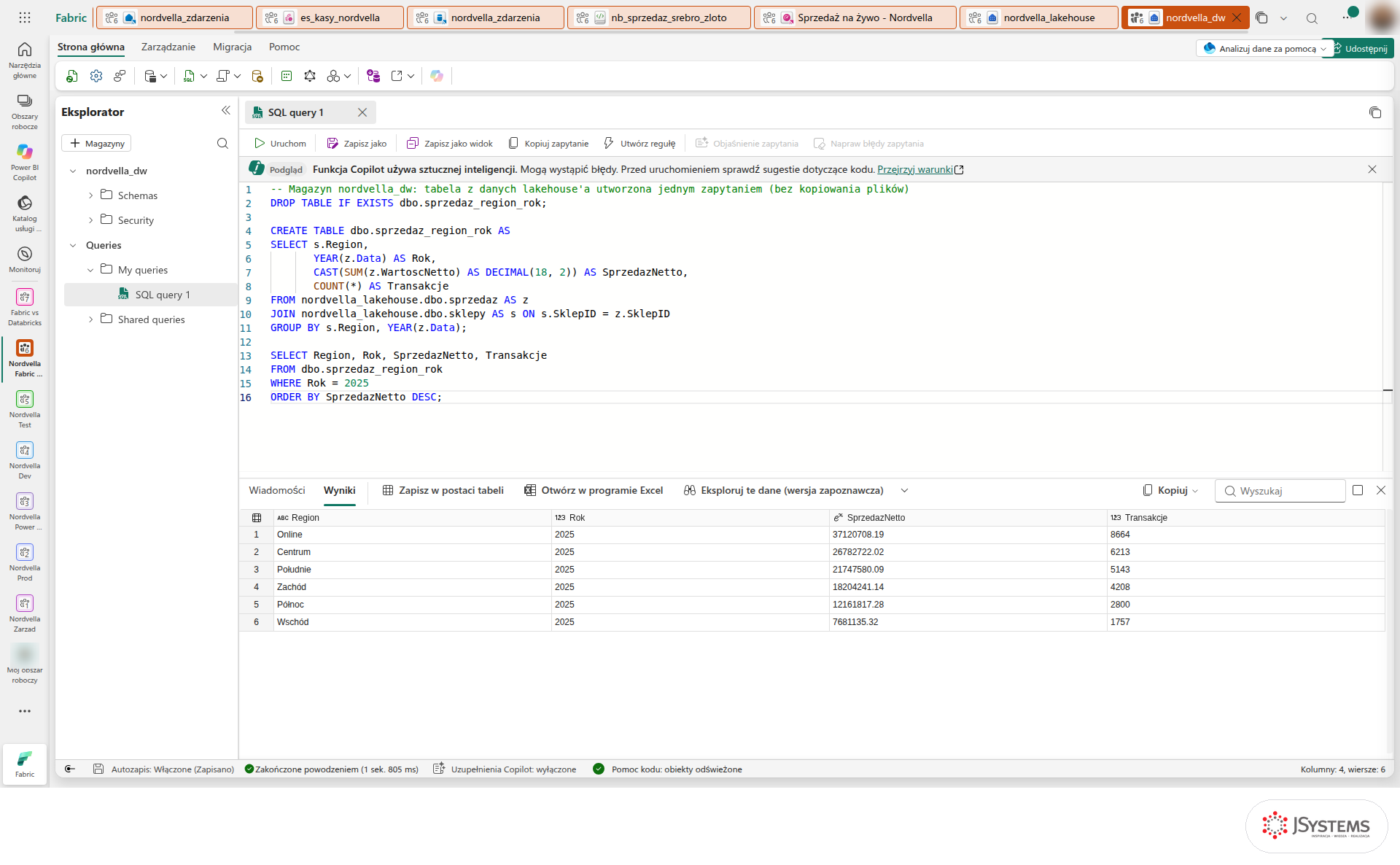
Task: Collapse nordvella_dw tree node
Action: click(73, 171)
